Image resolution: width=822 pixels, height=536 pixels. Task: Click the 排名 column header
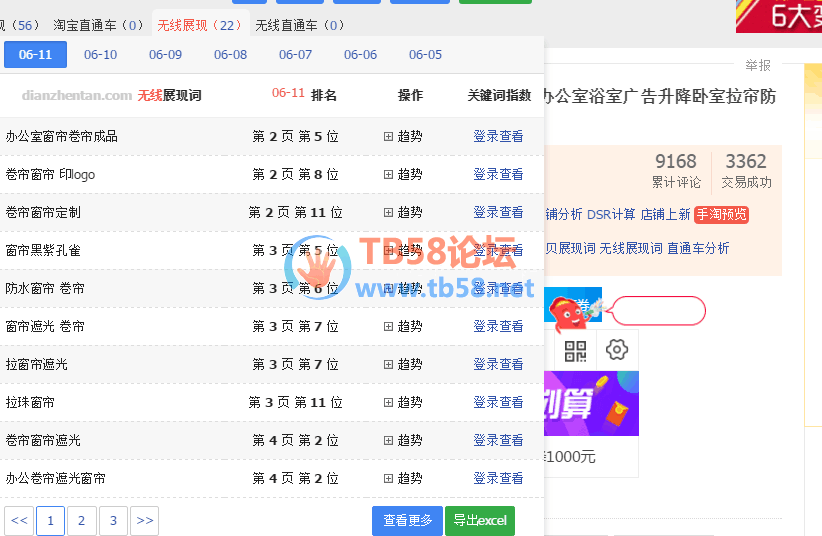(324, 95)
